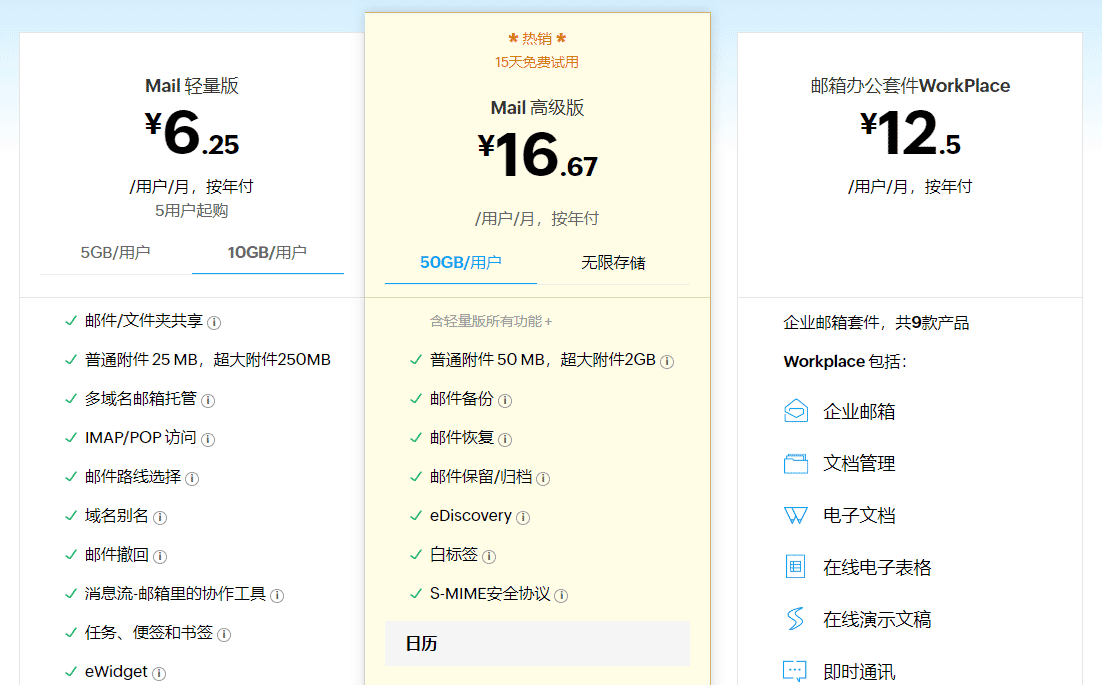Screen dimensions: 1102x685
Task: Click the 企业邮箱 product label
Action: (859, 411)
